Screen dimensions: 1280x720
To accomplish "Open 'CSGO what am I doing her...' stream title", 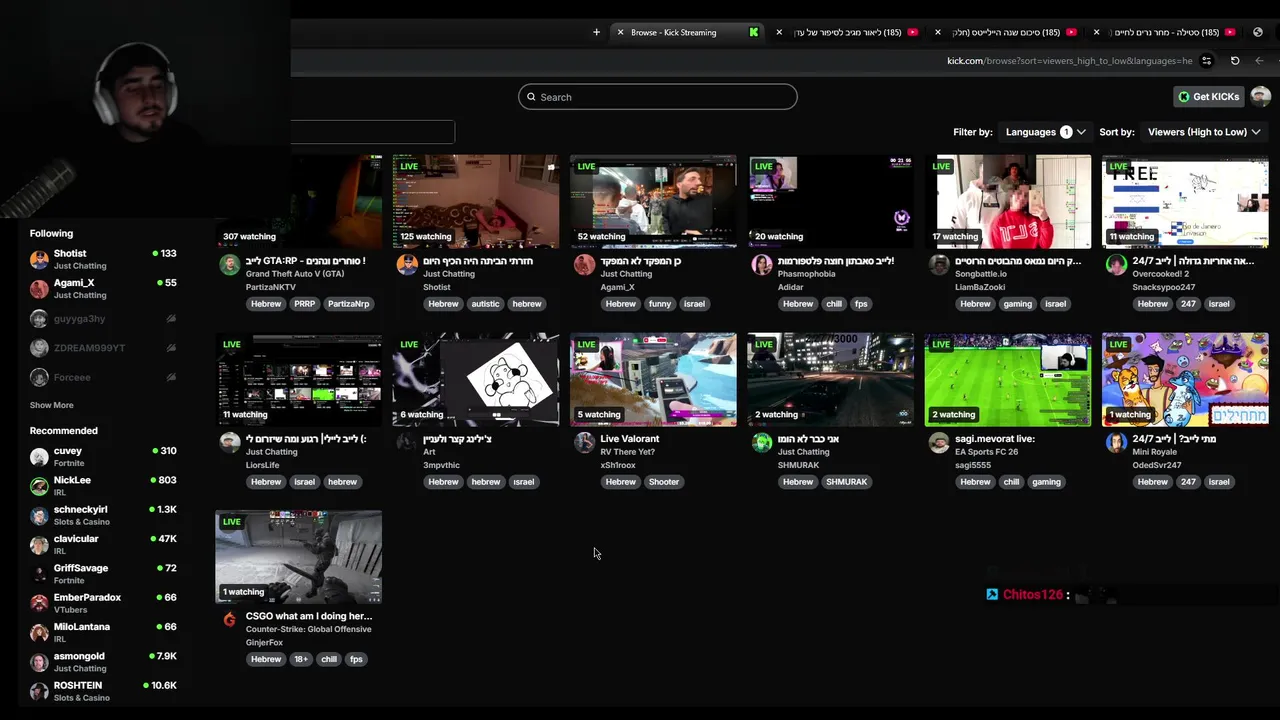I will 309,616.
